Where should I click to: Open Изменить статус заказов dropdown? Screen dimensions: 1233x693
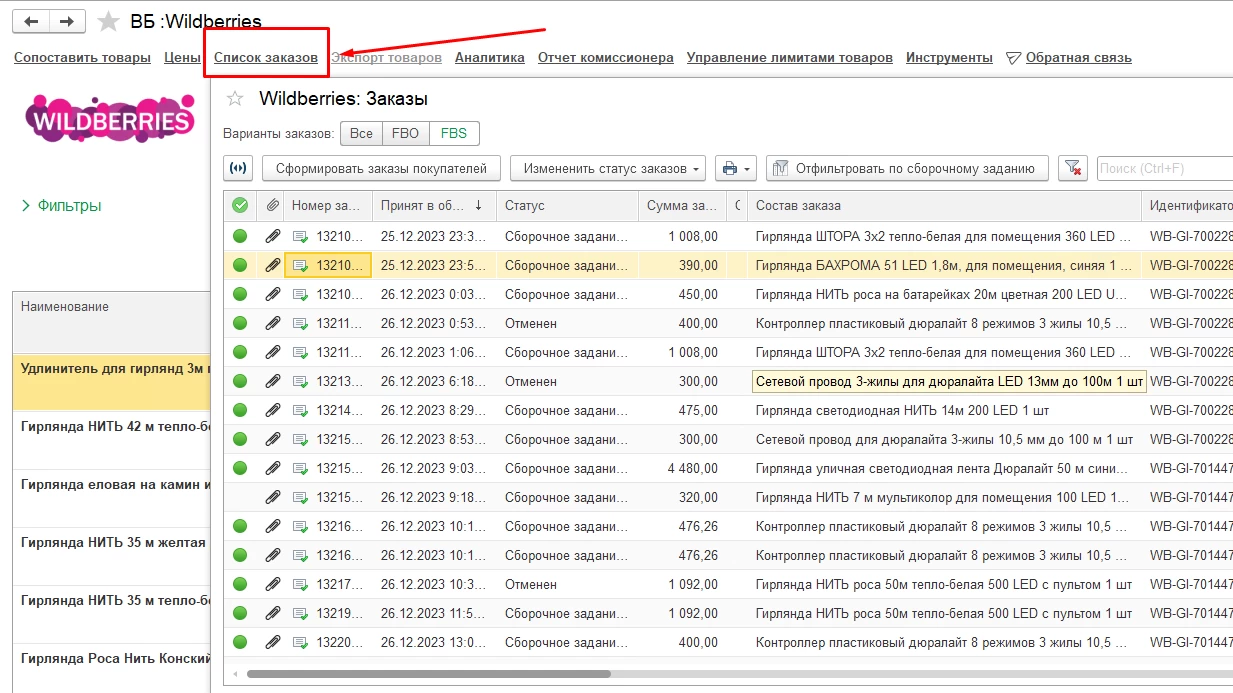coord(607,168)
